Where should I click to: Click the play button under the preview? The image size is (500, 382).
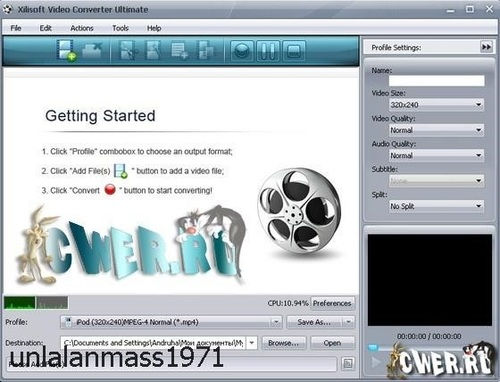point(376,362)
